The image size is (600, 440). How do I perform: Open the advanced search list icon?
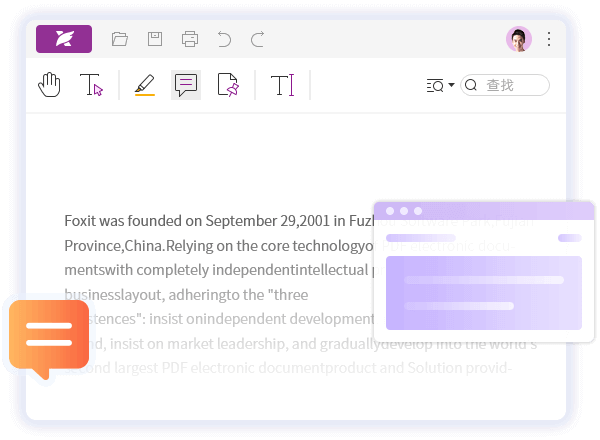(435, 85)
